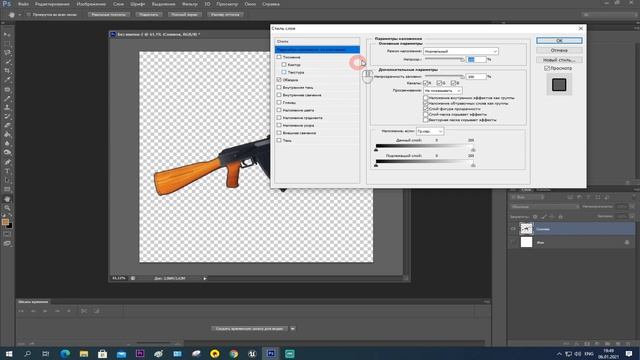The width and height of the screenshot is (640, 360).
Task: Select the Magic Wand tool
Action: click(7, 62)
